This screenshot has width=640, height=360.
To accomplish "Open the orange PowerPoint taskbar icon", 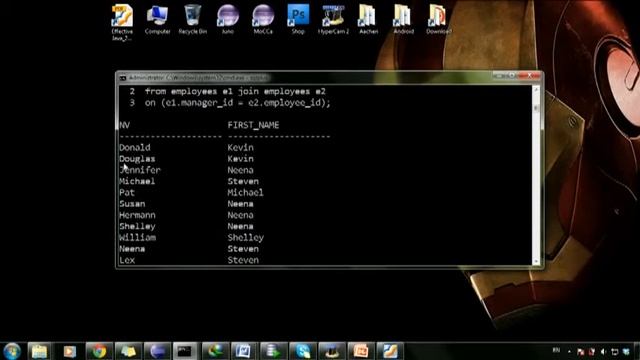I will 361,351.
